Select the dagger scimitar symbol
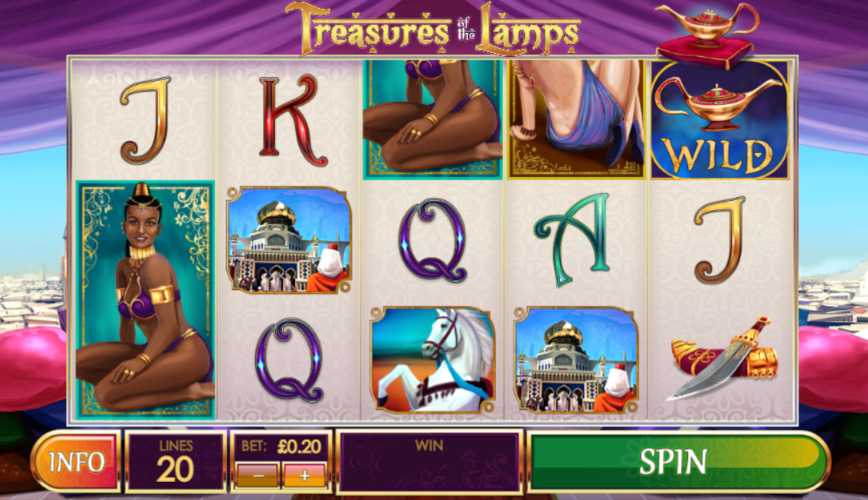This screenshot has height=500, width=868. click(x=721, y=359)
